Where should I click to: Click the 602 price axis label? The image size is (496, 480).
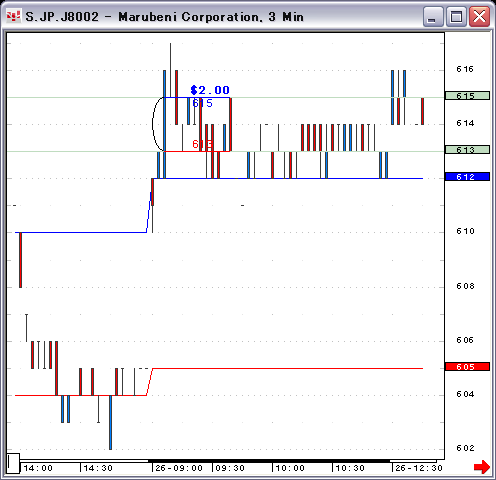(x=465, y=448)
